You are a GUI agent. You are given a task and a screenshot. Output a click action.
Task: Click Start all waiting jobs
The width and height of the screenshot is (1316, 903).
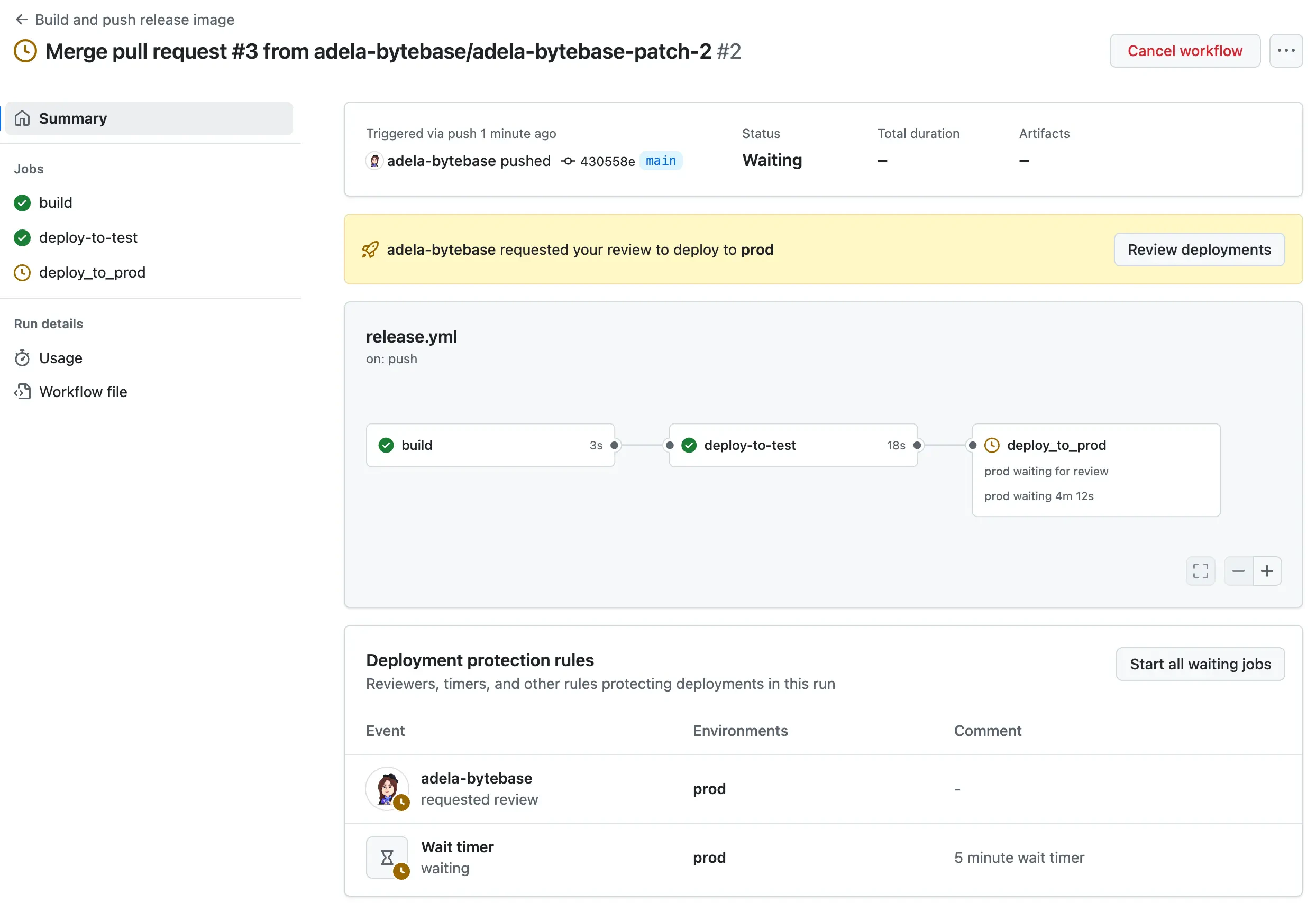(x=1199, y=664)
